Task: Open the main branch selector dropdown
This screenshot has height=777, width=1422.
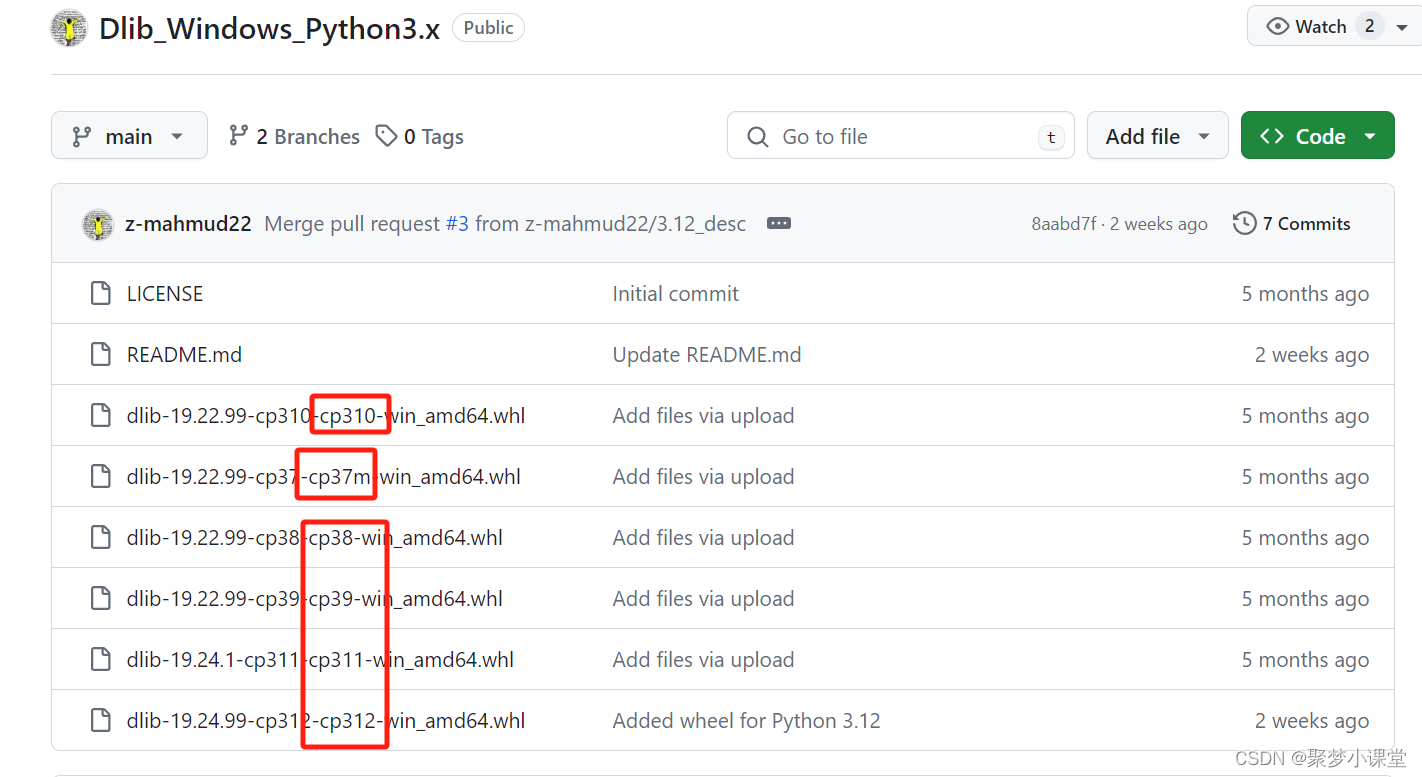Action: click(129, 135)
